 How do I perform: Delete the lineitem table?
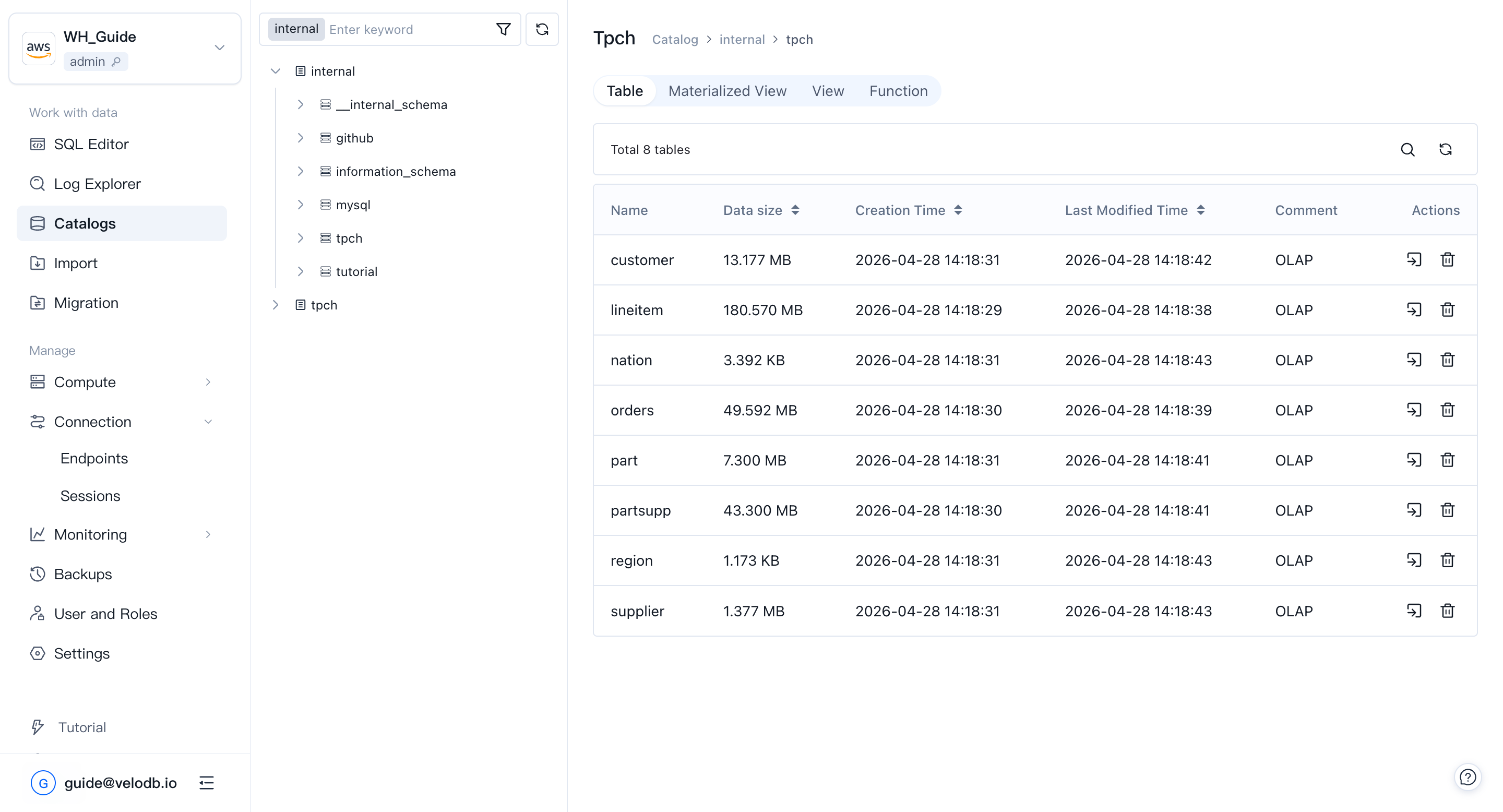pyautogui.click(x=1448, y=310)
